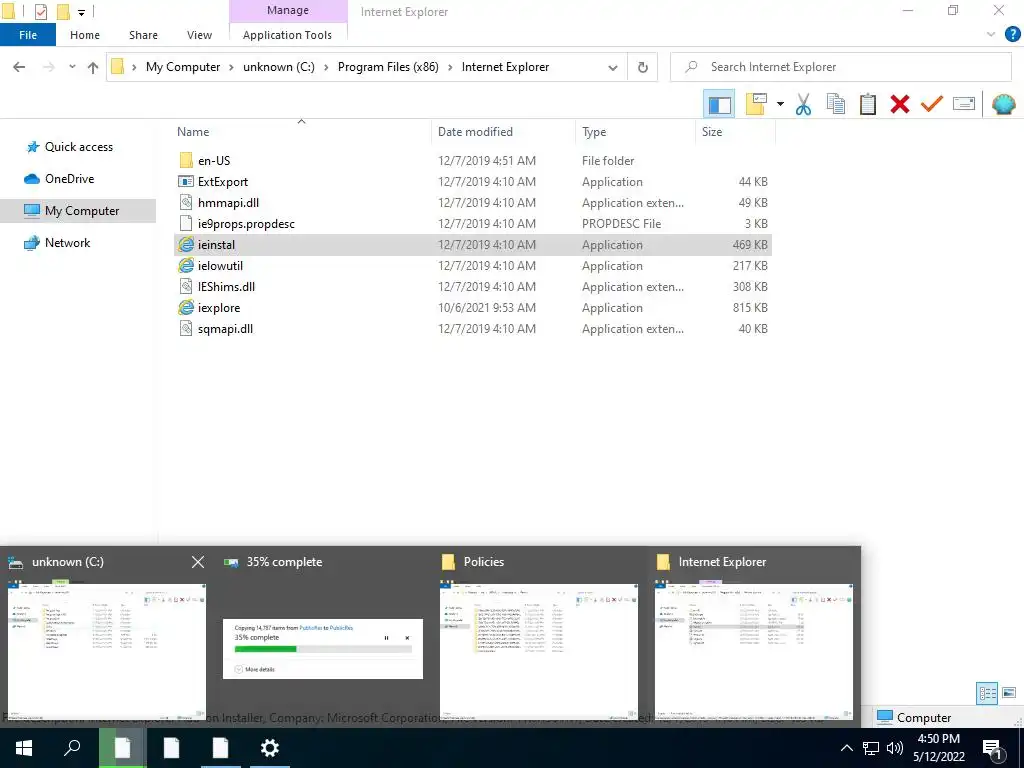This screenshot has height=768, width=1024.
Task: Go up one folder level
Action: pyautogui.click(x=93, y=67)
